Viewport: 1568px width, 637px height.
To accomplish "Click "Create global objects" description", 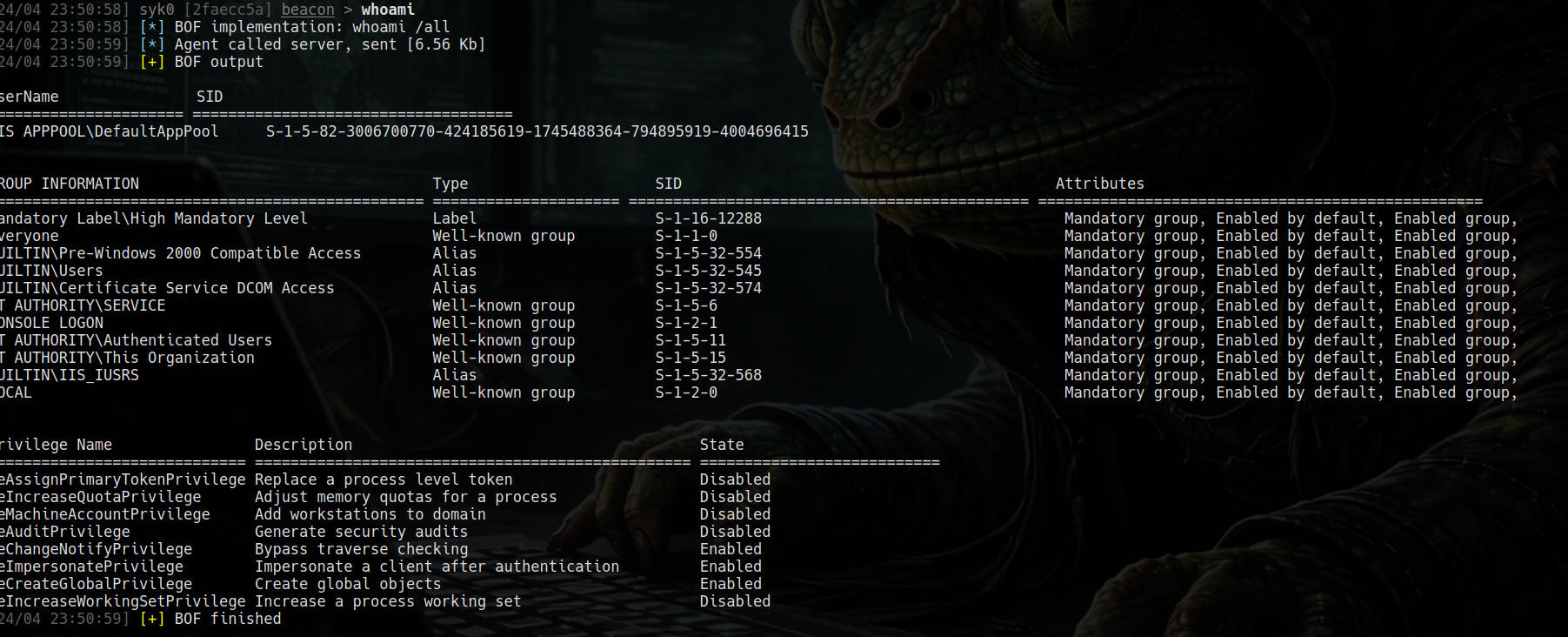I will click(348, 584).
